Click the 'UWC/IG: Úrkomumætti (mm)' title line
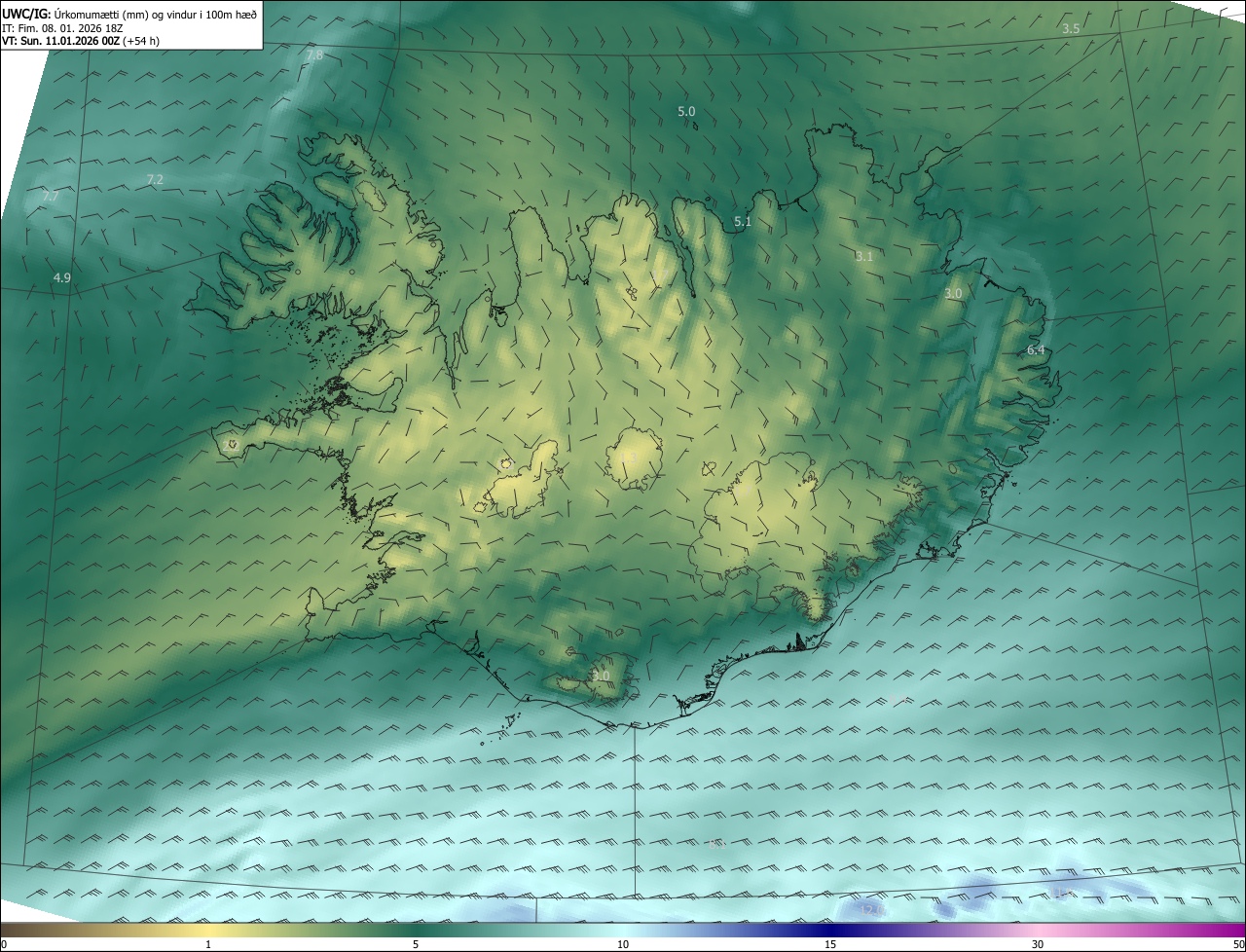Screen dimensions: 1246x952 tap(129, 13)
